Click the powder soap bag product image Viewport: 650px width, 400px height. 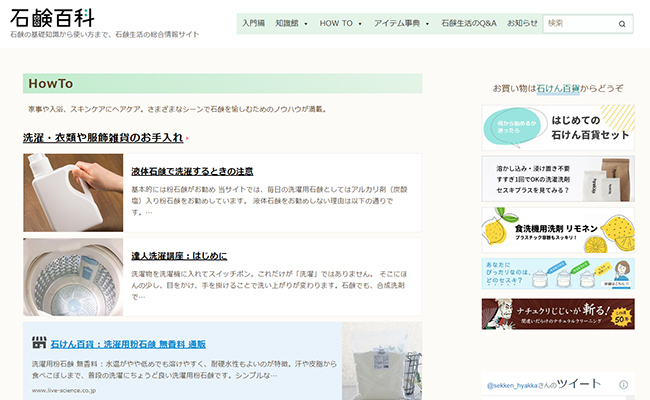382,361
